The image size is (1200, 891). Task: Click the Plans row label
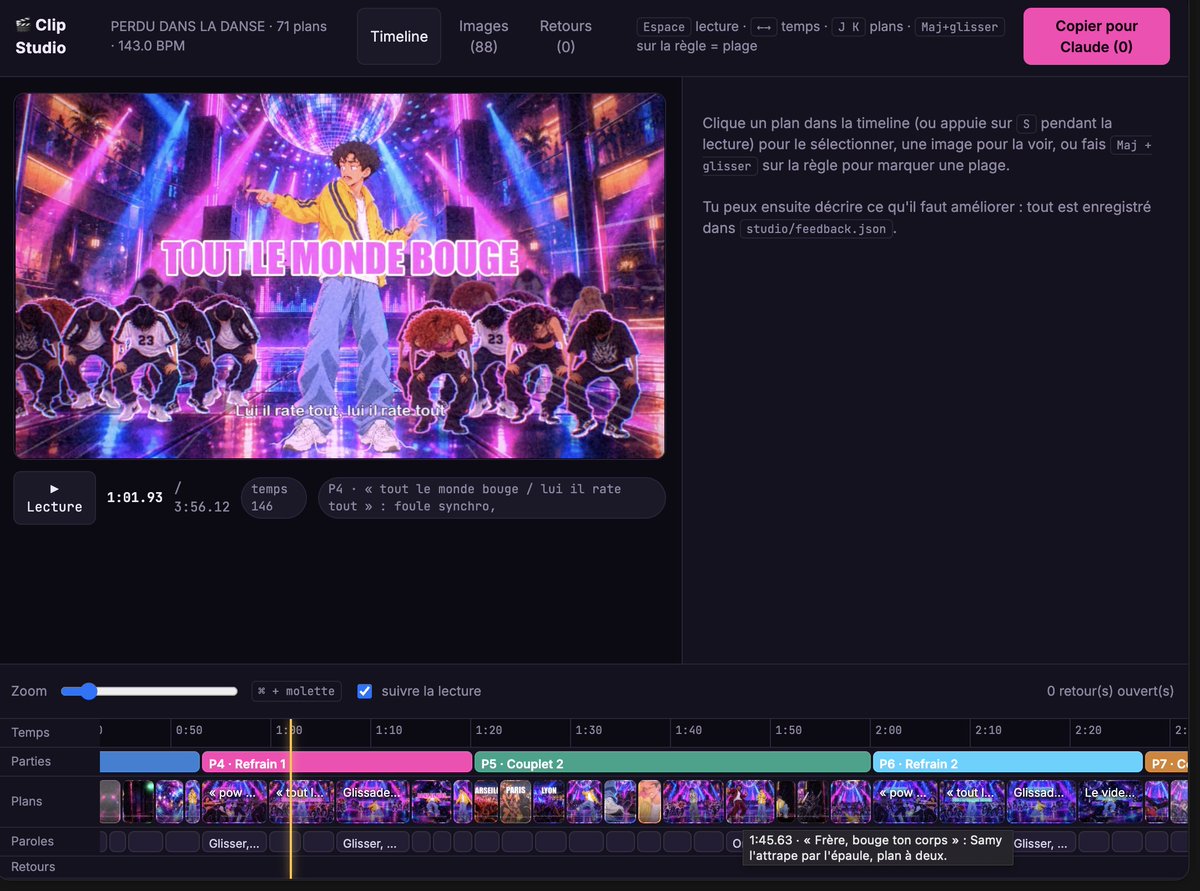point(29,802)
